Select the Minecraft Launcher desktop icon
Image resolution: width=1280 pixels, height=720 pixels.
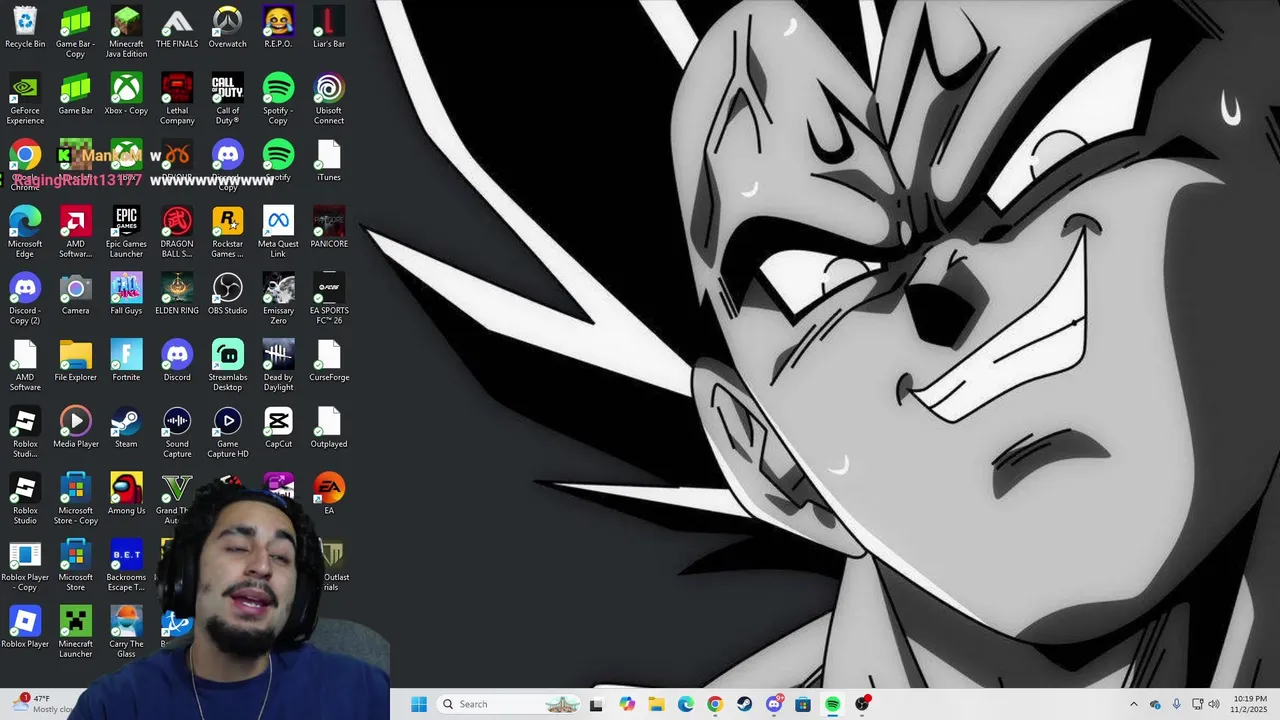coord(76,632)
